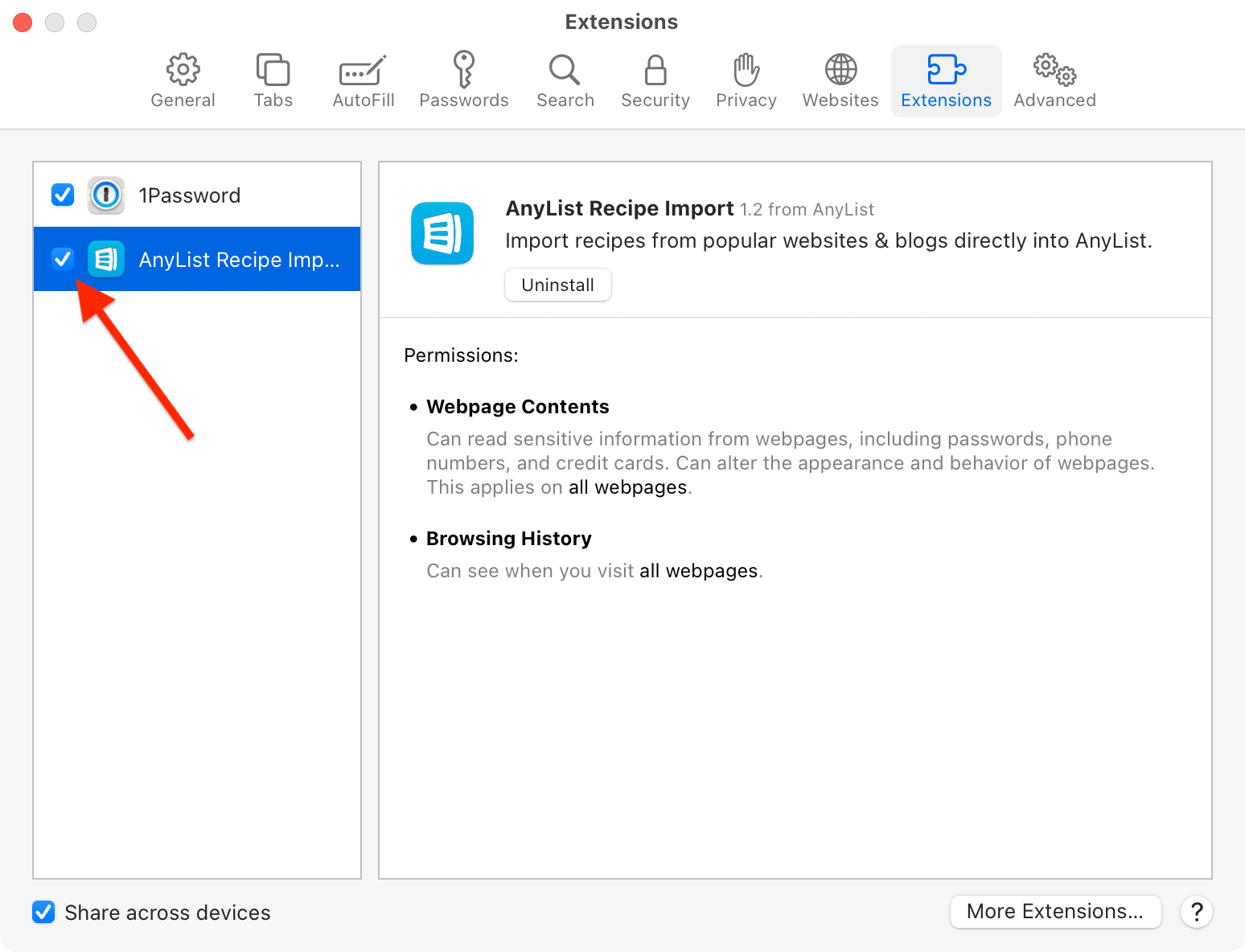The width and height of the screenshot is (1245, 952).
Task: Click the 1Password app icon
Action: (106, 195)
